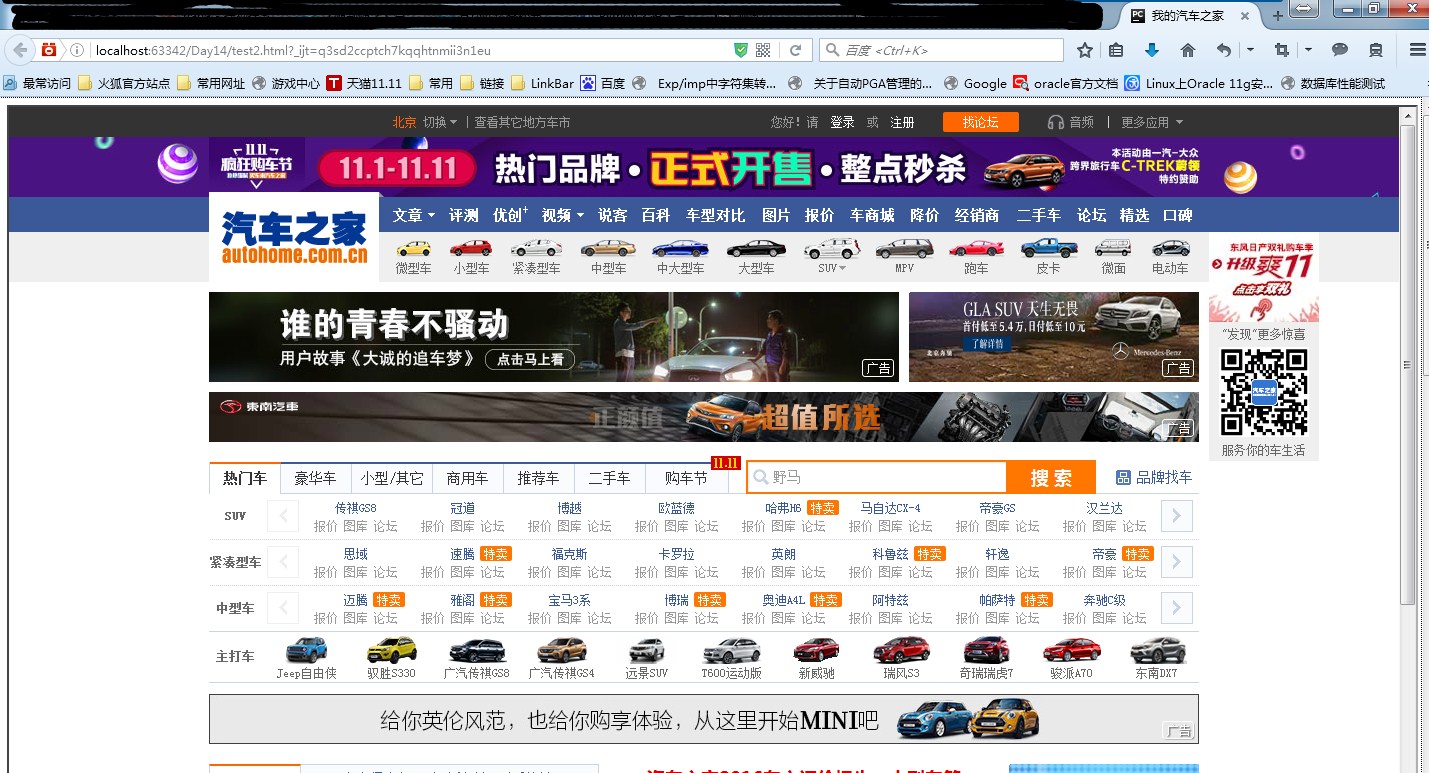Click the 微型车 car icon

click(414, 248)
